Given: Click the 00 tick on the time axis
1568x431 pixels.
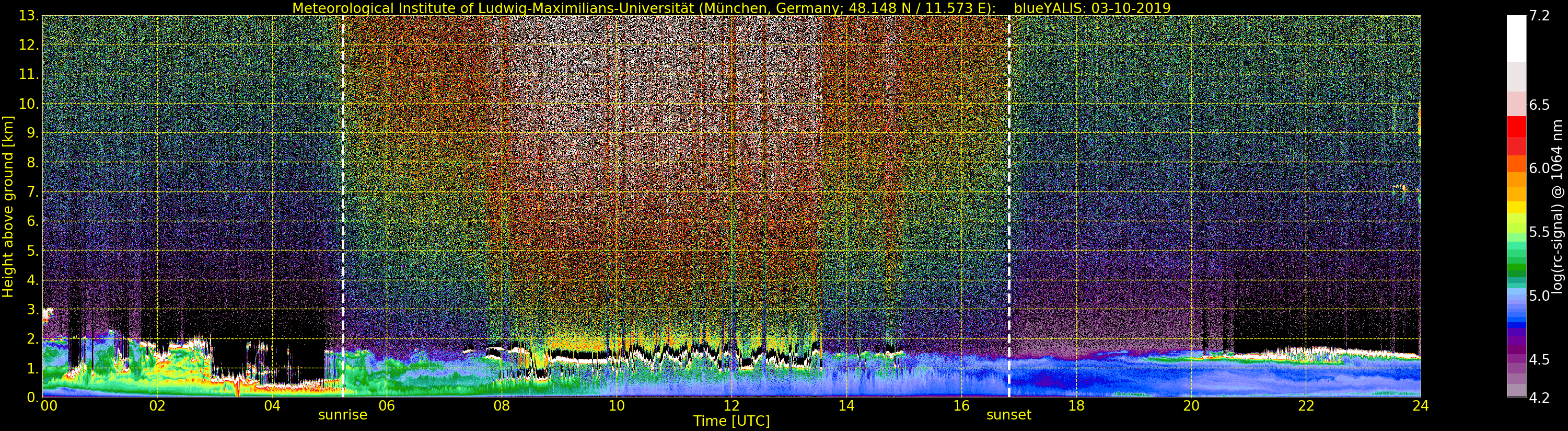Looking at the screenshot, I should point(48,406).
